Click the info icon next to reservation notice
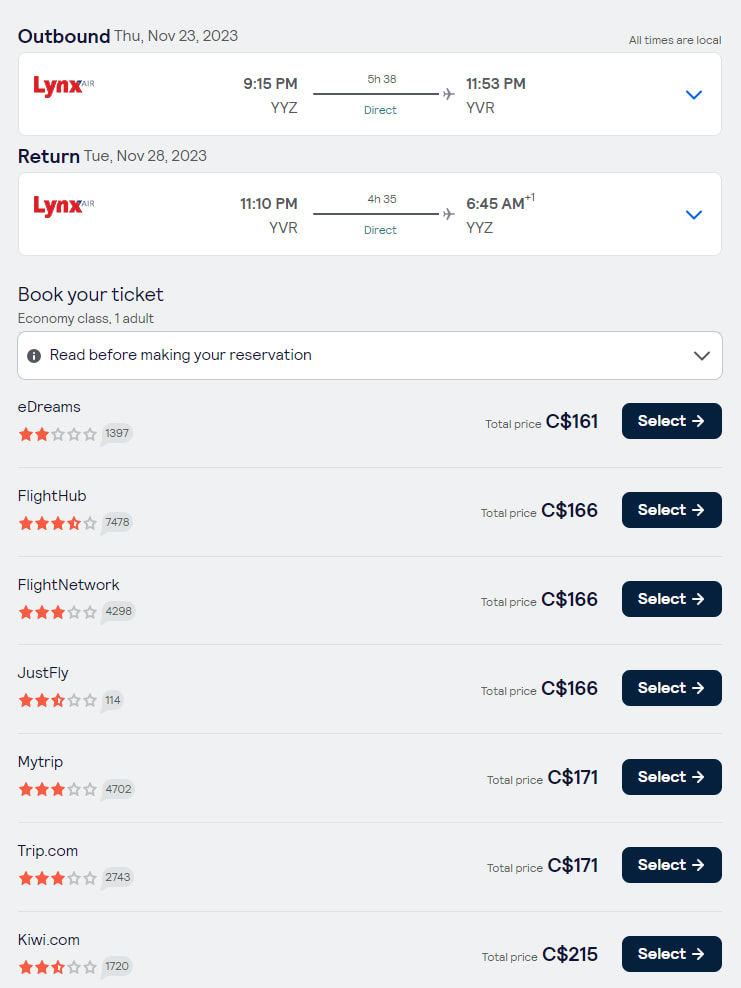This screenshot has height=988, width=741. coord(35,355)
